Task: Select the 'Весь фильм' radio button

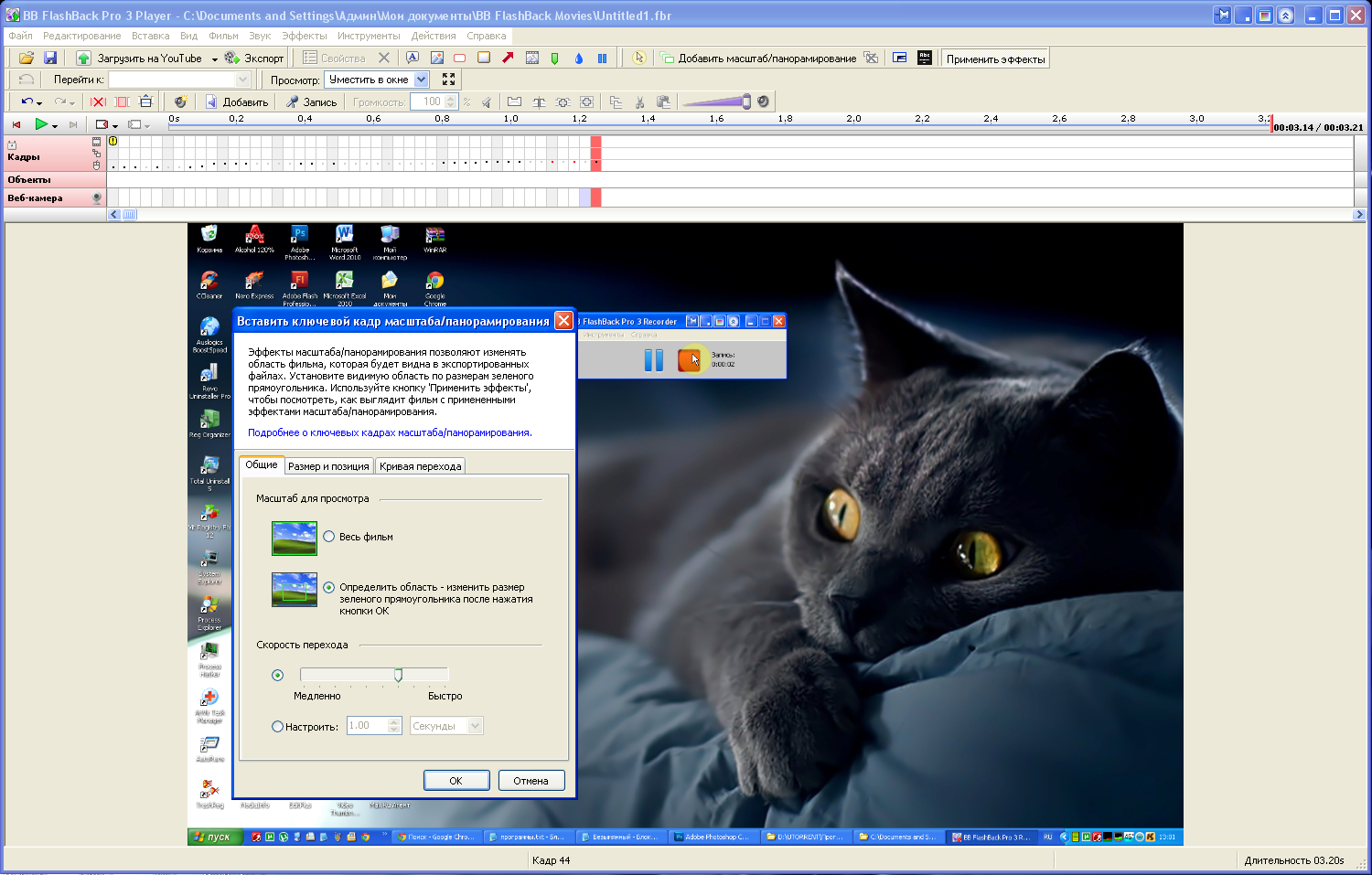Action: (328, 537)
